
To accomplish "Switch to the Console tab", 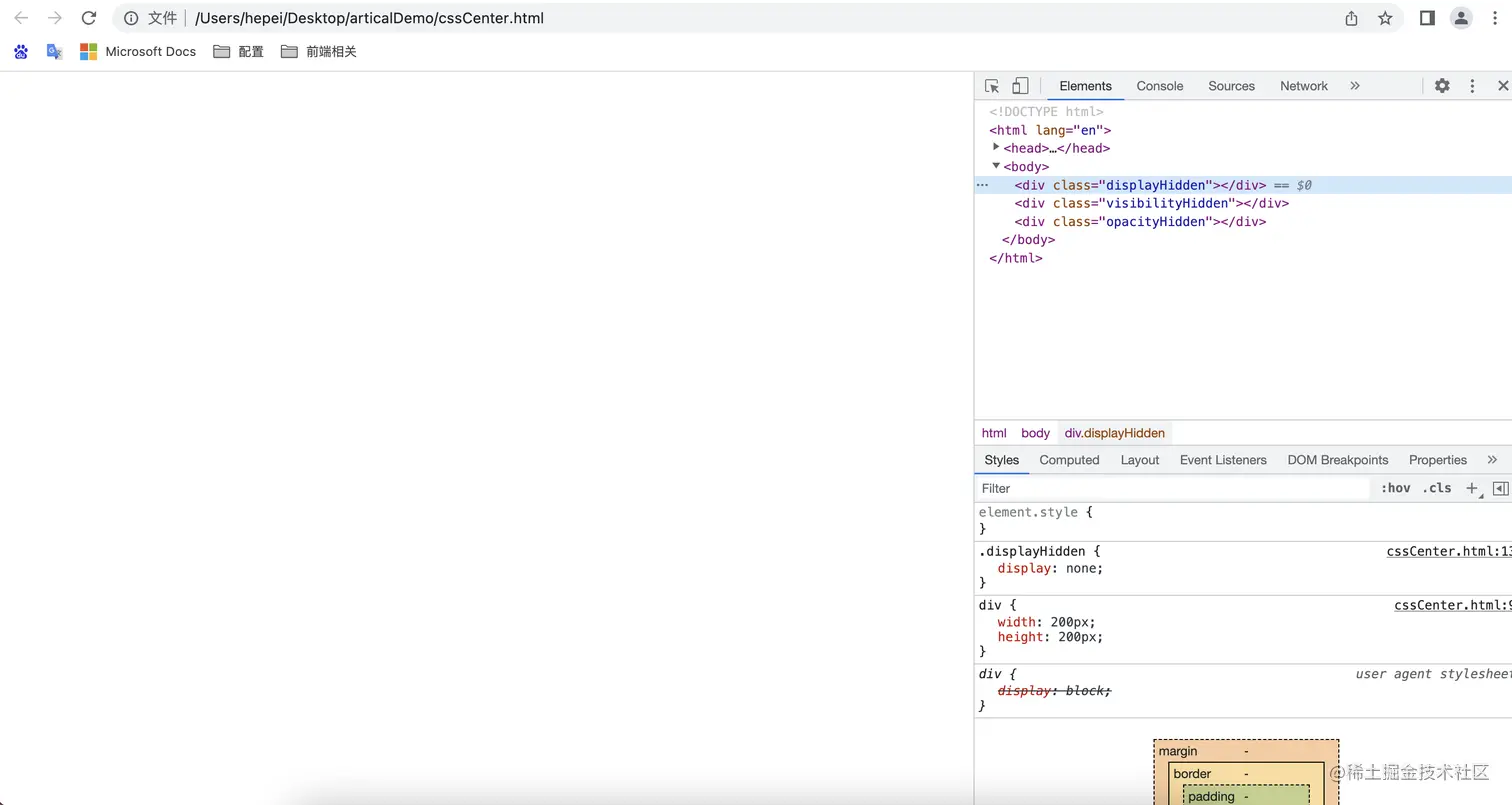I will coord(1160,86).
